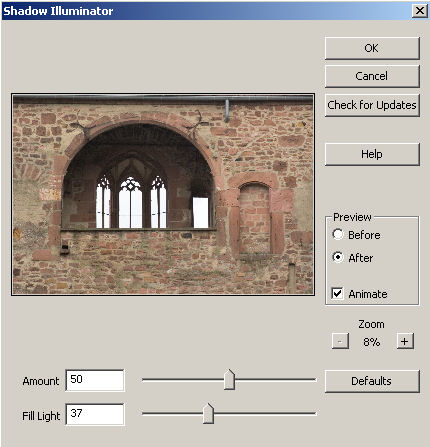
Task: Open the Help button
Action: coord(372,154)
